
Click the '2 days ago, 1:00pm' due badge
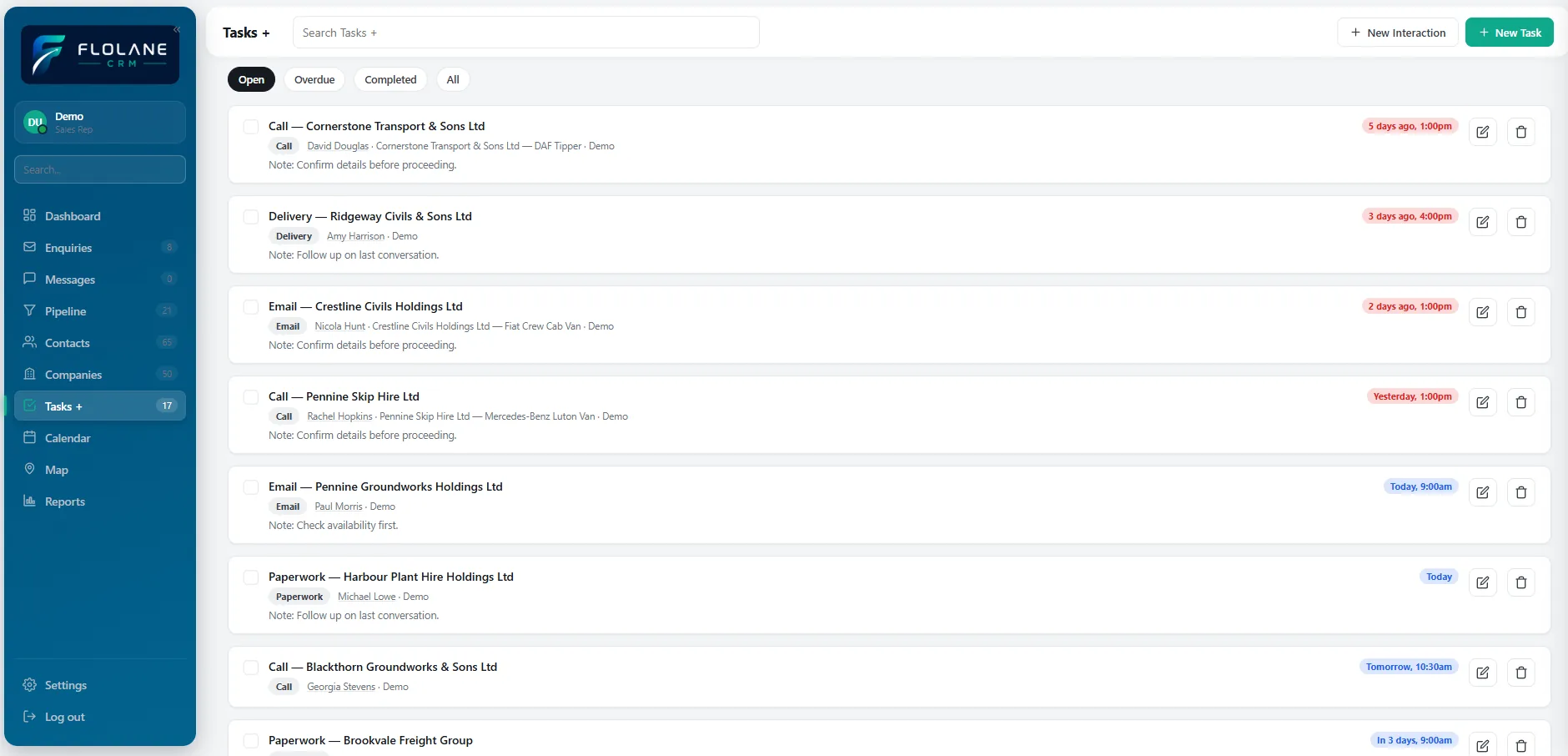click(x=1410, y=307)
